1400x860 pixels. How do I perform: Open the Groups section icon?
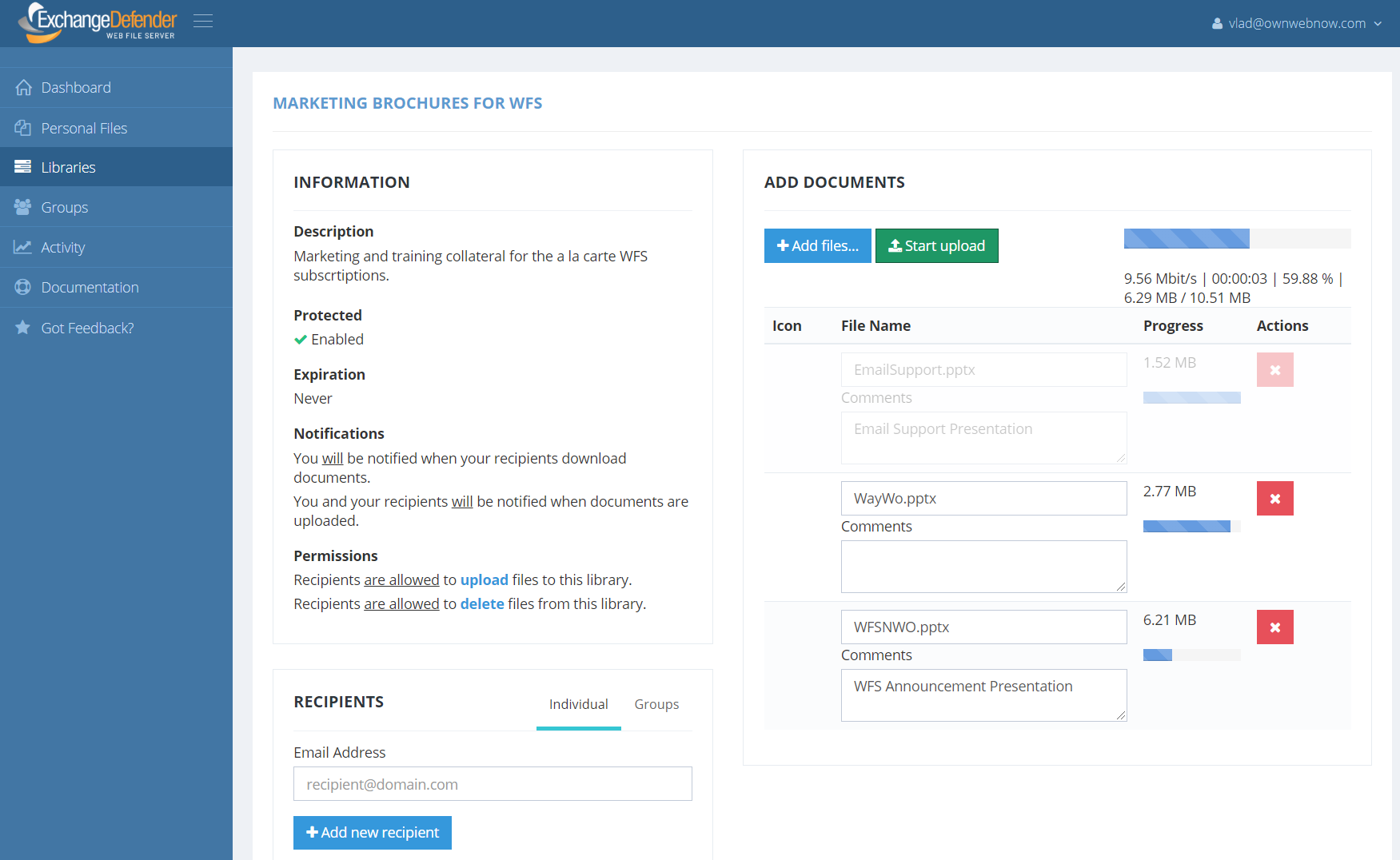point(23,207)
